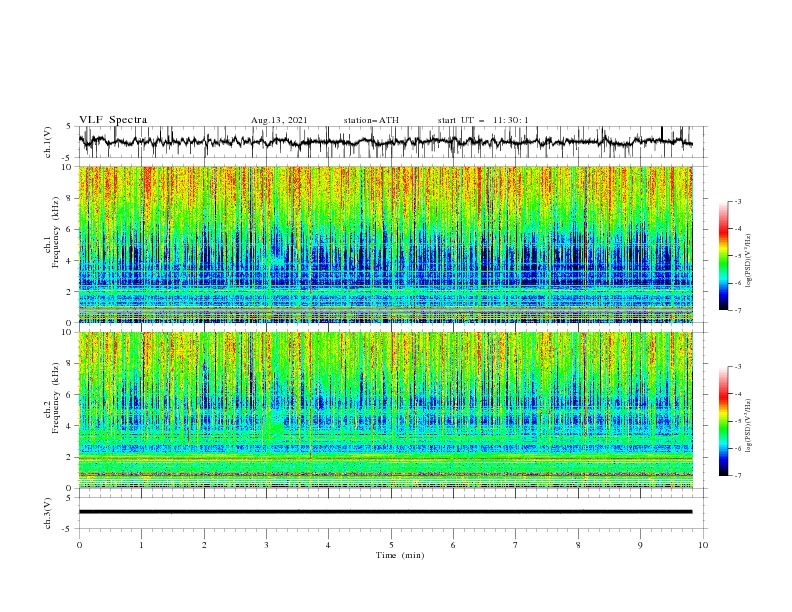Viewport: 792px width, 612px height.
Task: Click time axis tick label '2'
Action: (x=204, y=545)
